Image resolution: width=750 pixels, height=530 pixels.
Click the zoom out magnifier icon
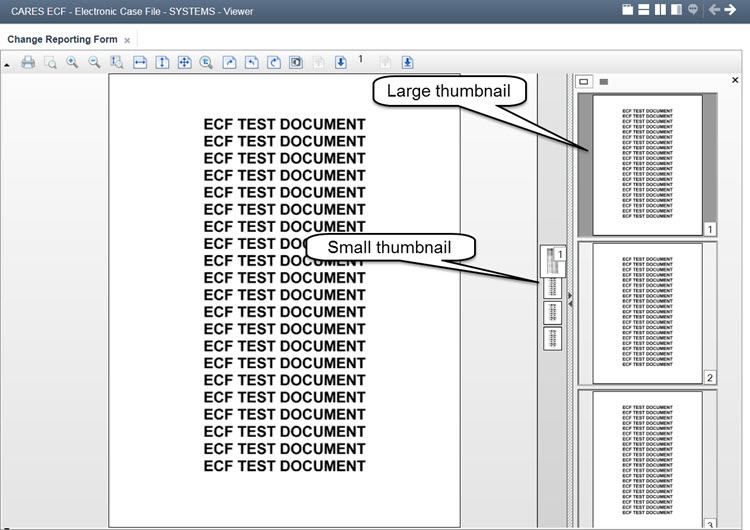click(x=94, y=62)
